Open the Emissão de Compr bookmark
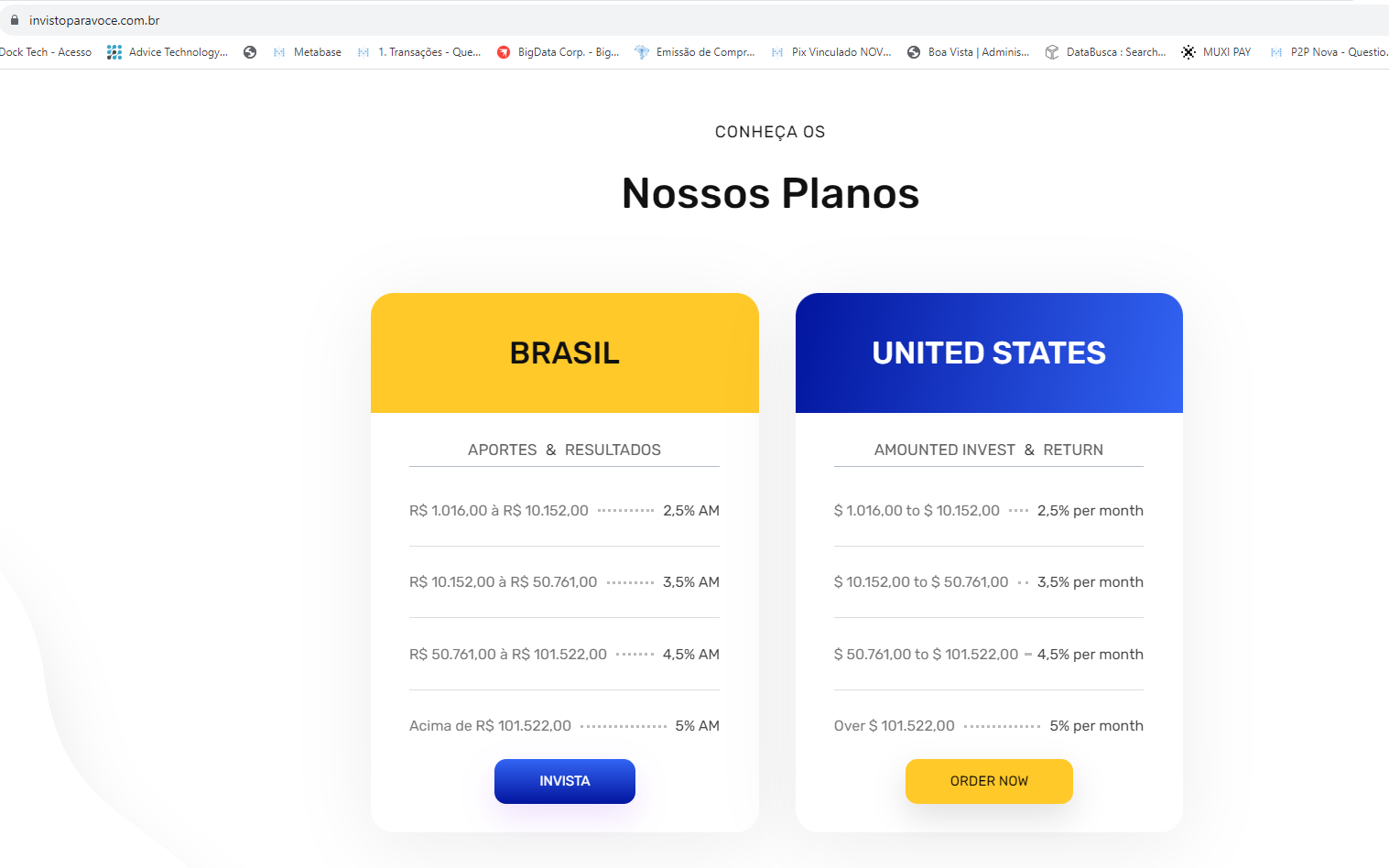Viewport: 1389px width, 868px height. [x=695, y=52]
